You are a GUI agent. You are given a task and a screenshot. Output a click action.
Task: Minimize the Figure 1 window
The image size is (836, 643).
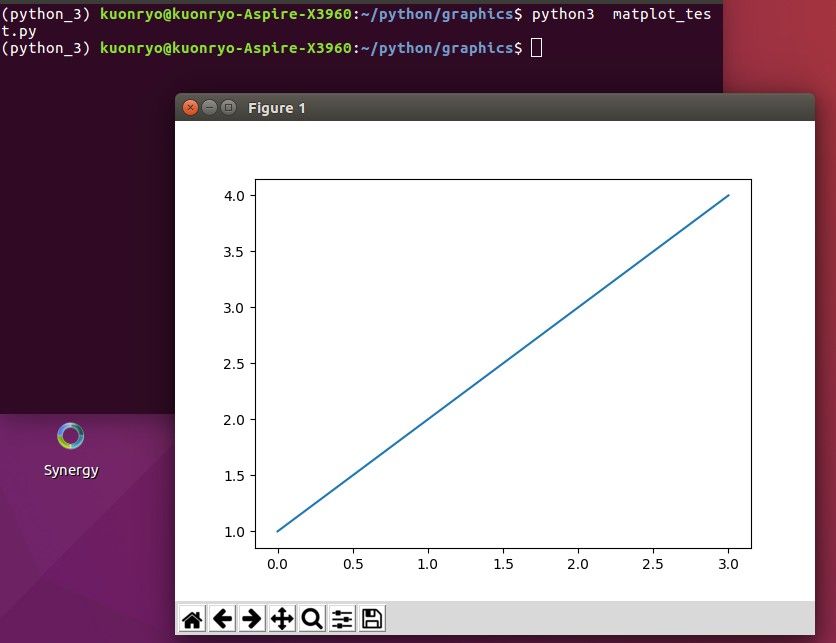(210, 108)
